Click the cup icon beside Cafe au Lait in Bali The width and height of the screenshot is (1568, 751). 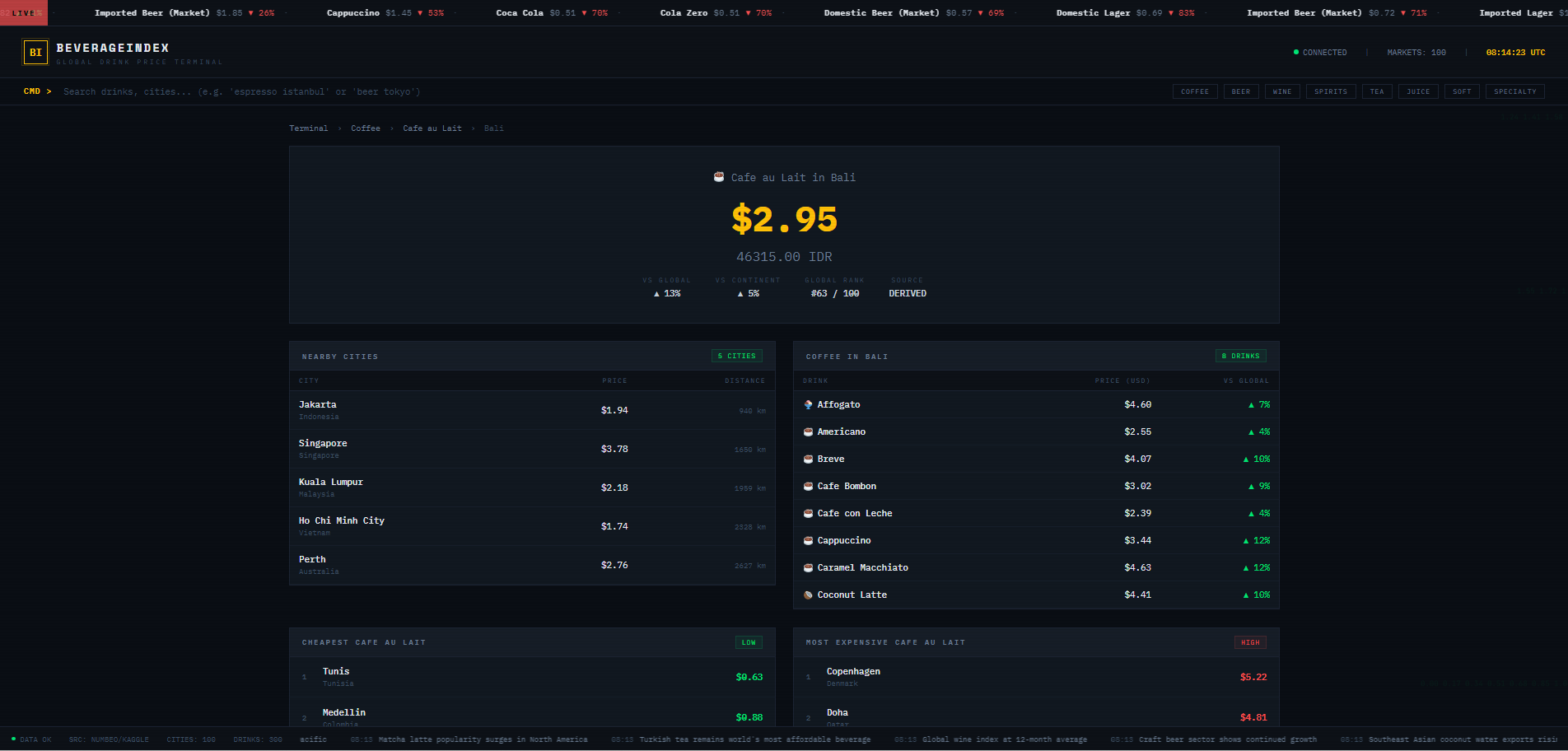[x=719, y=177]
